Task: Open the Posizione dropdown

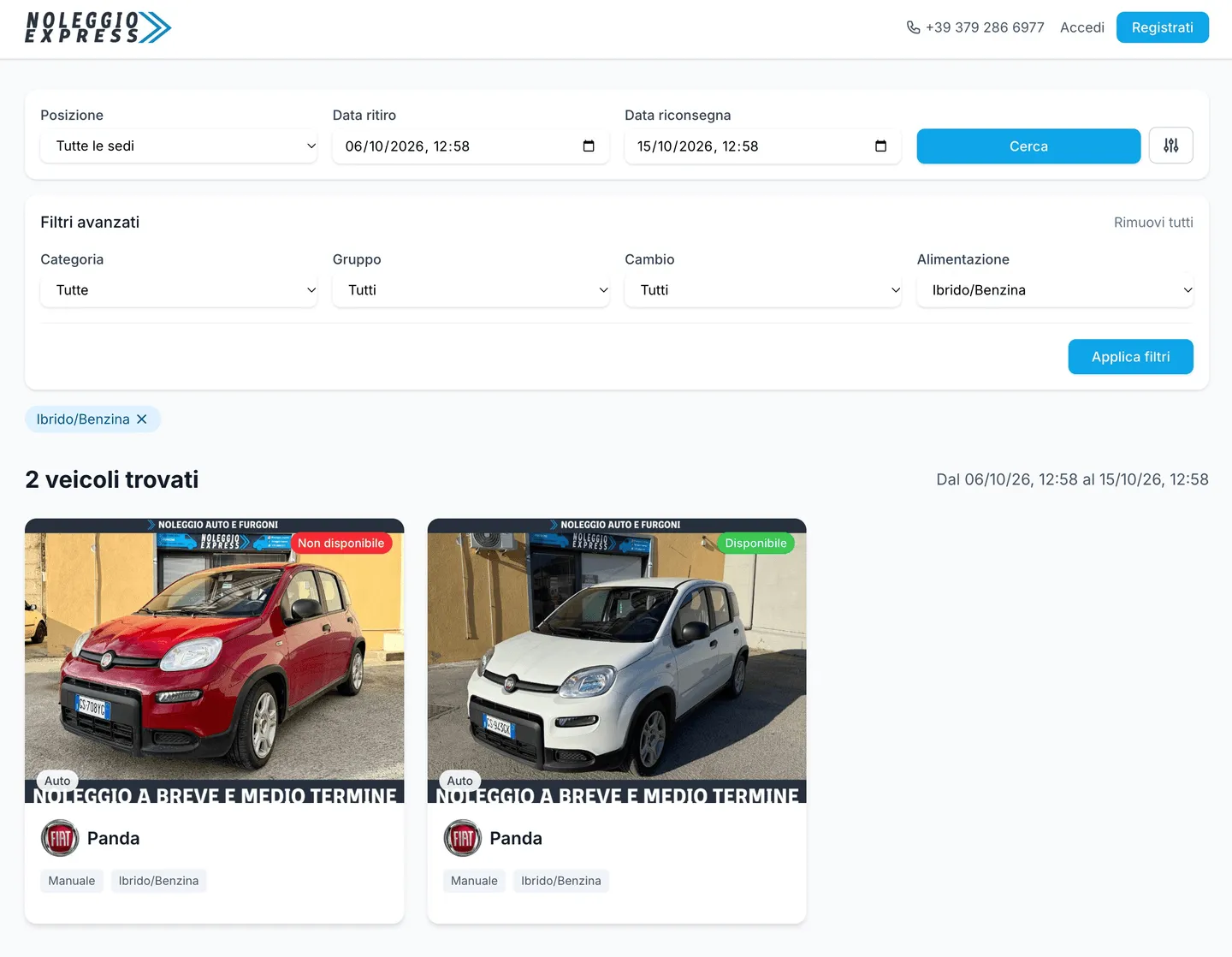Action: [179, 146]
